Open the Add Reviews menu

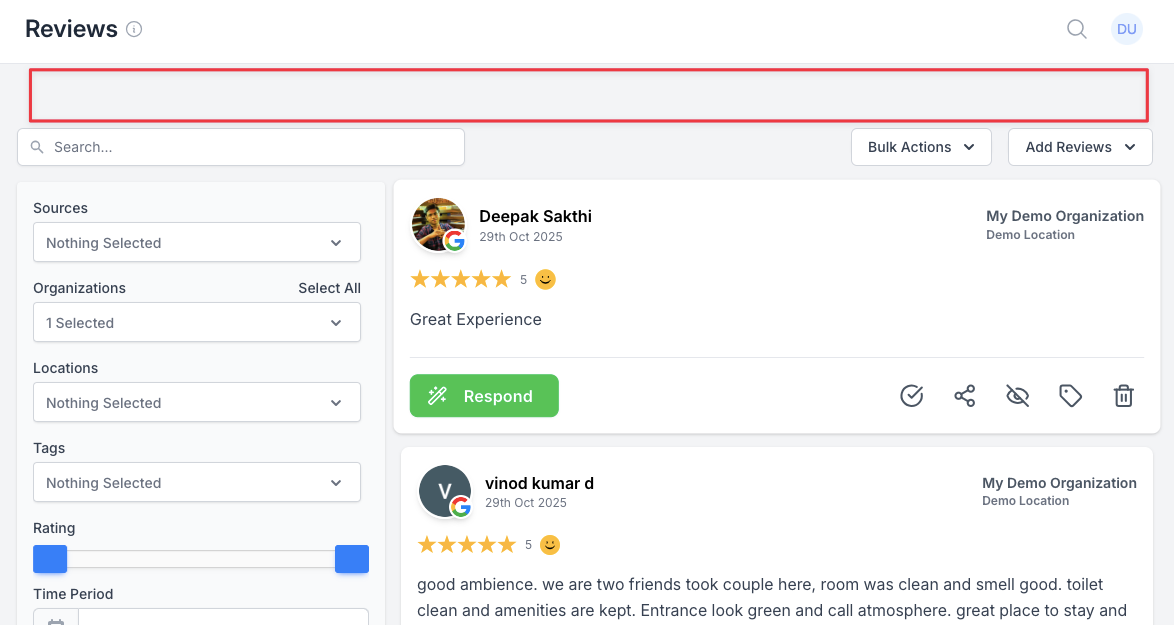click(x=1080, y=147)
